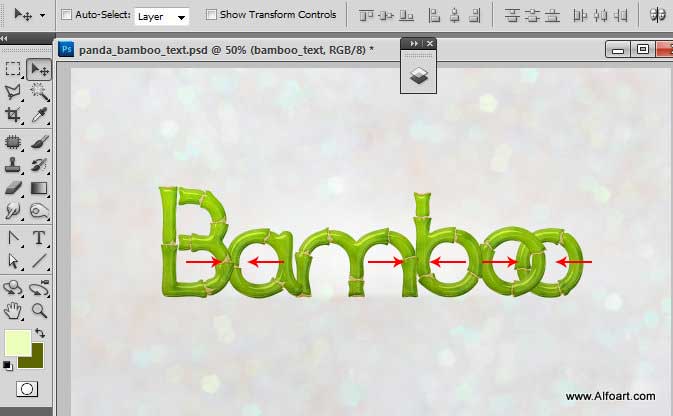Screen dimensions: 673x416
Task: Select the Move tool in toolbox
Action: click(x=40, y=69)
